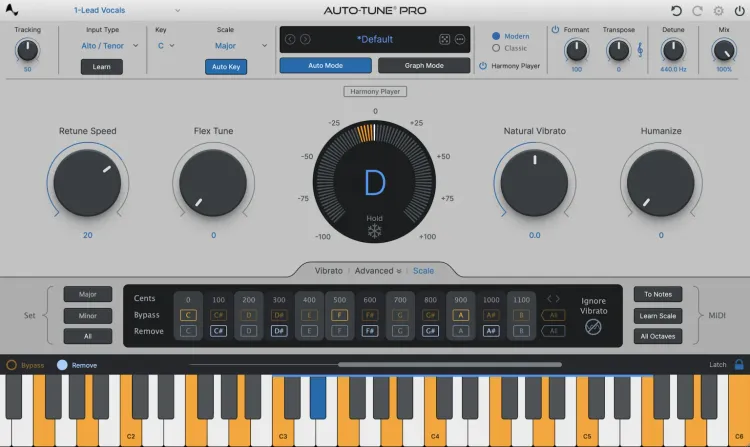This screenshot has height=447, width=750.
Task: Toggle the Harmony Player power icon
Action: point(483,65)
